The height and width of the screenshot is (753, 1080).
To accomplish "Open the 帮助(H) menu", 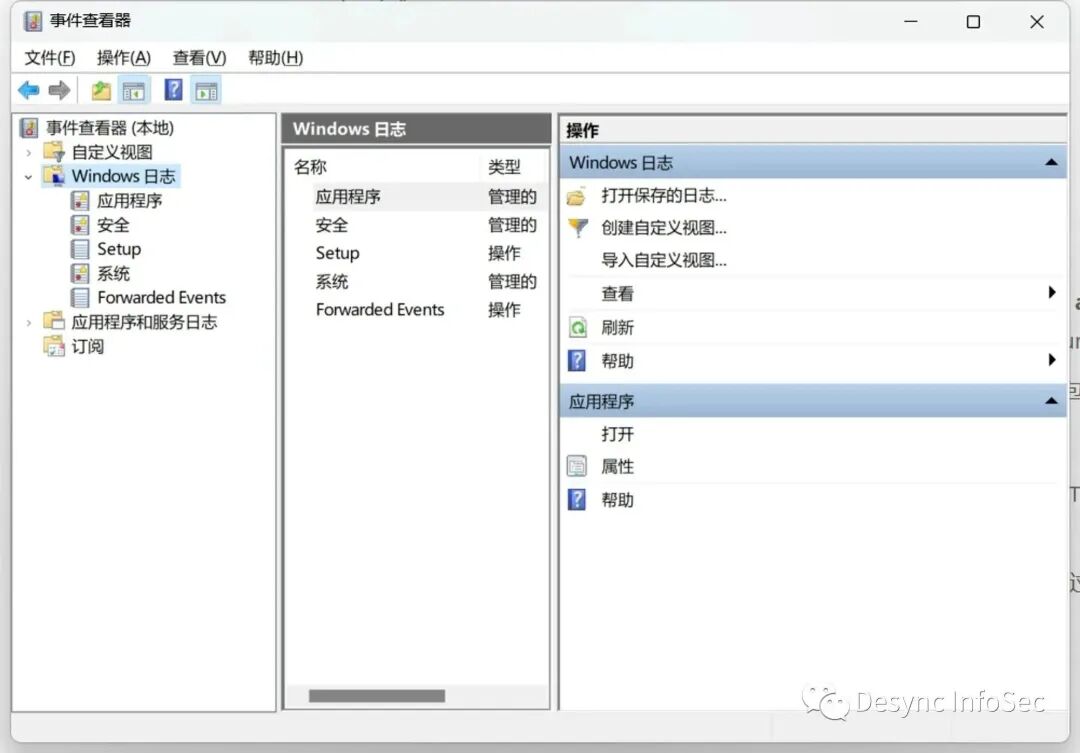I will (x=276, y=58).
